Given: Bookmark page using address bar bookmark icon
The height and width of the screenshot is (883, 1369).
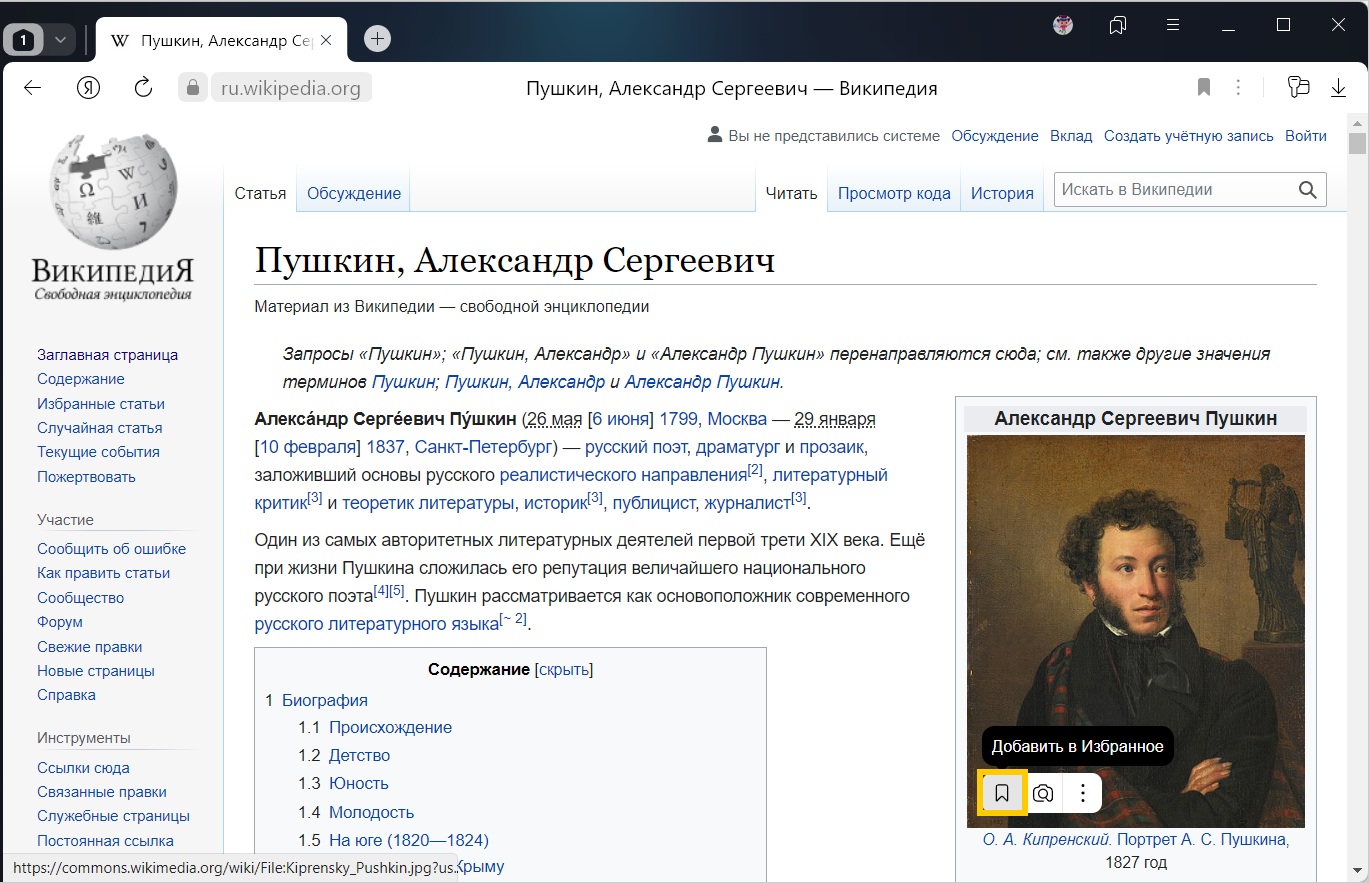Looking at the screenshot, I should tap(1204, 88).
